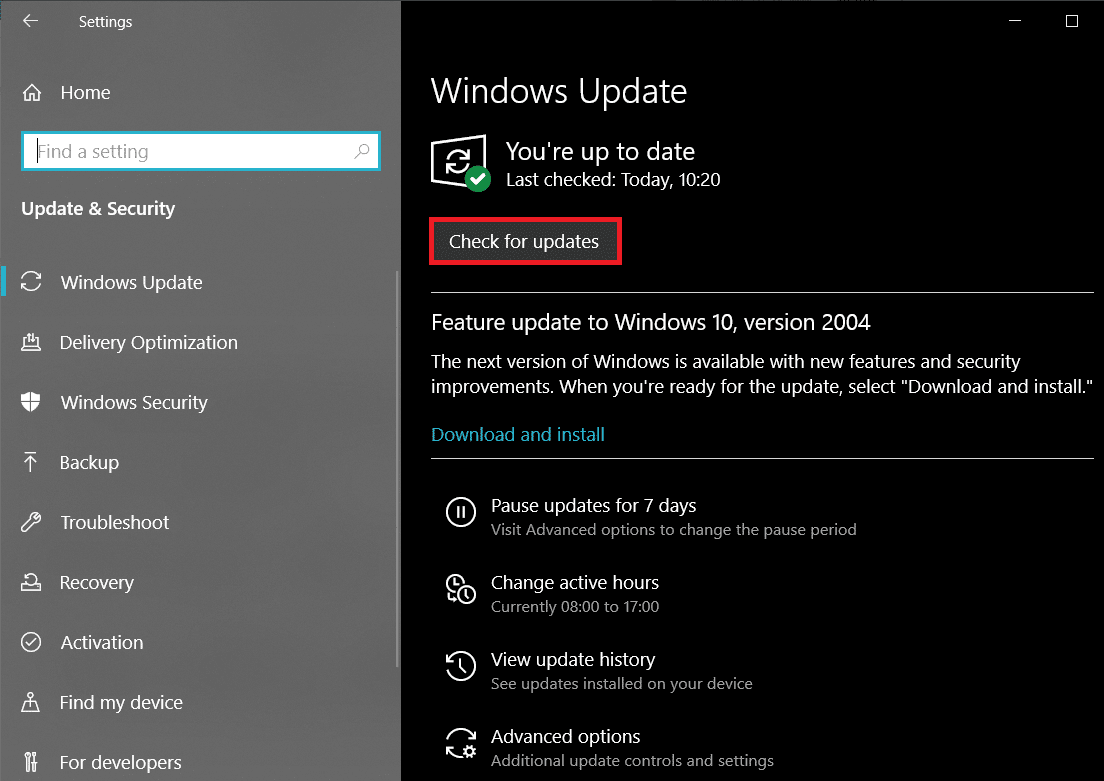The height and width of the screenshot is (781, 1104).
Task: Click the Windows Security shield icon
Action: tap(31, 402)
